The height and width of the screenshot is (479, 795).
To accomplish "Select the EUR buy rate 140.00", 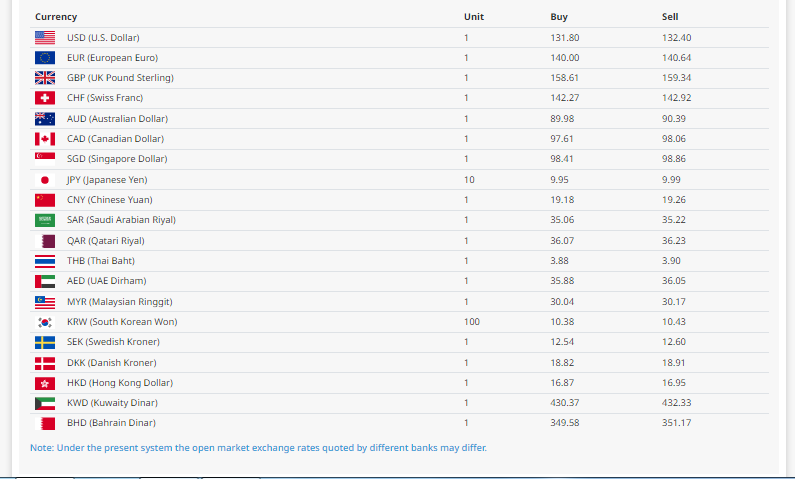I will (x=564, y=58).
